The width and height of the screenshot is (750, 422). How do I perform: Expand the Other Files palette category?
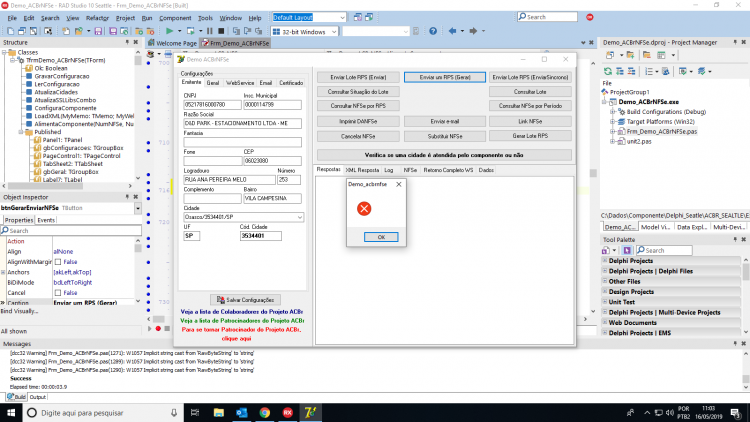tap(605, 281)
